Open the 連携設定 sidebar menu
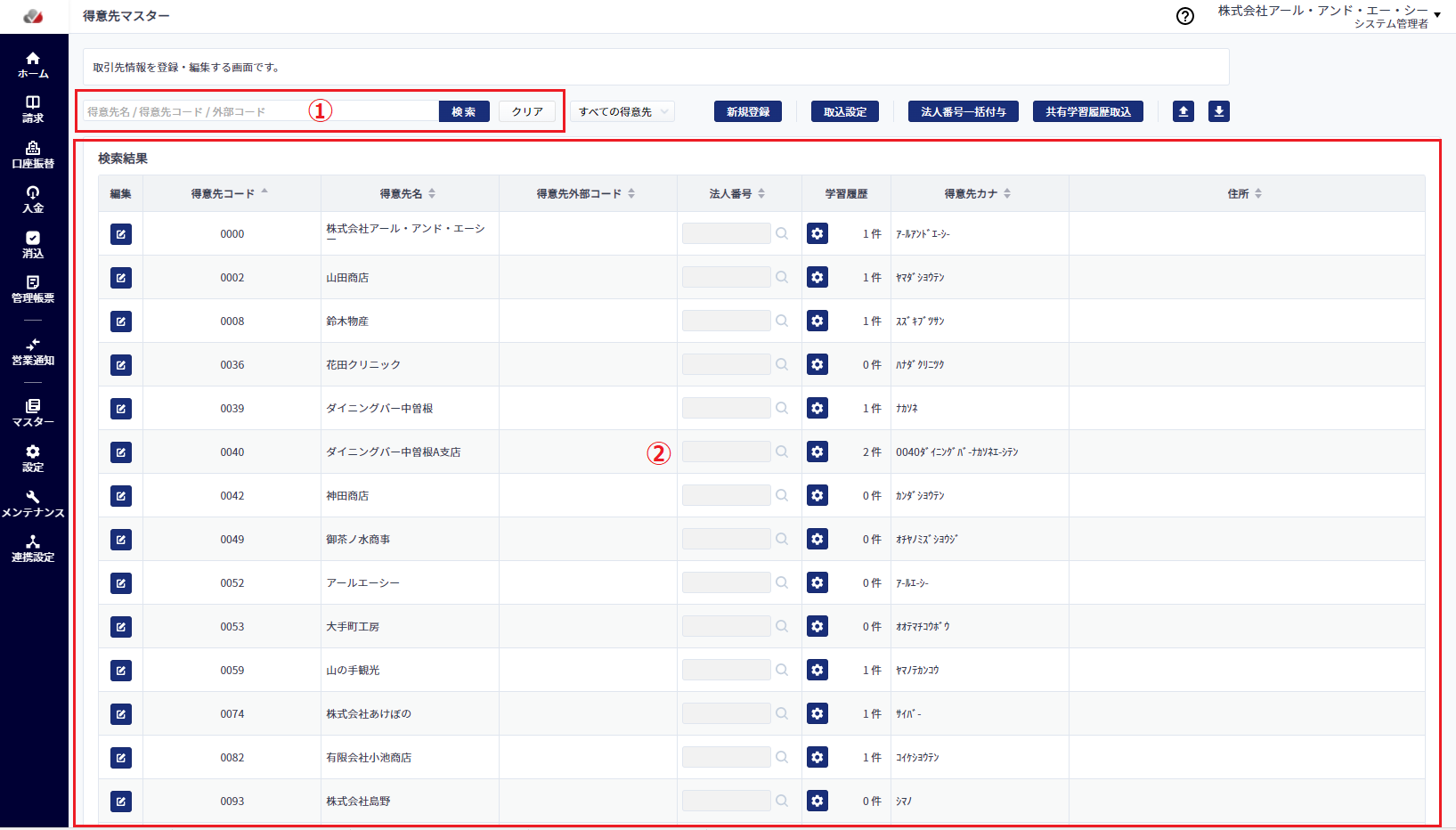This screenshot has height=830, width=1456. tap(33, 549)
